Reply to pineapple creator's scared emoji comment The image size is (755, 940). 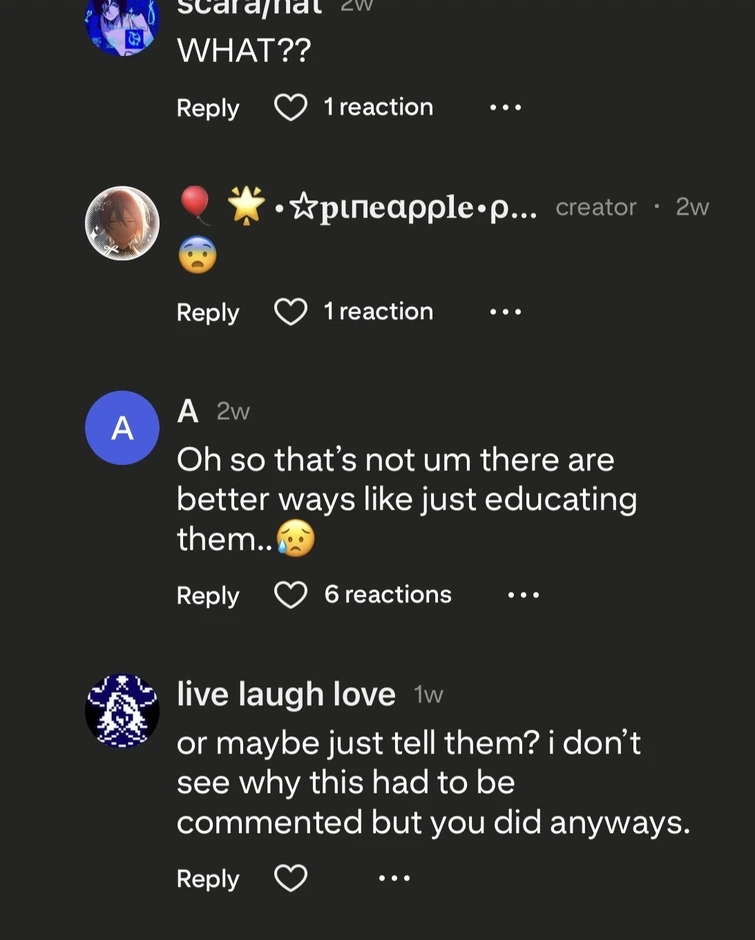pyautogui.click(x=208, y=313)
